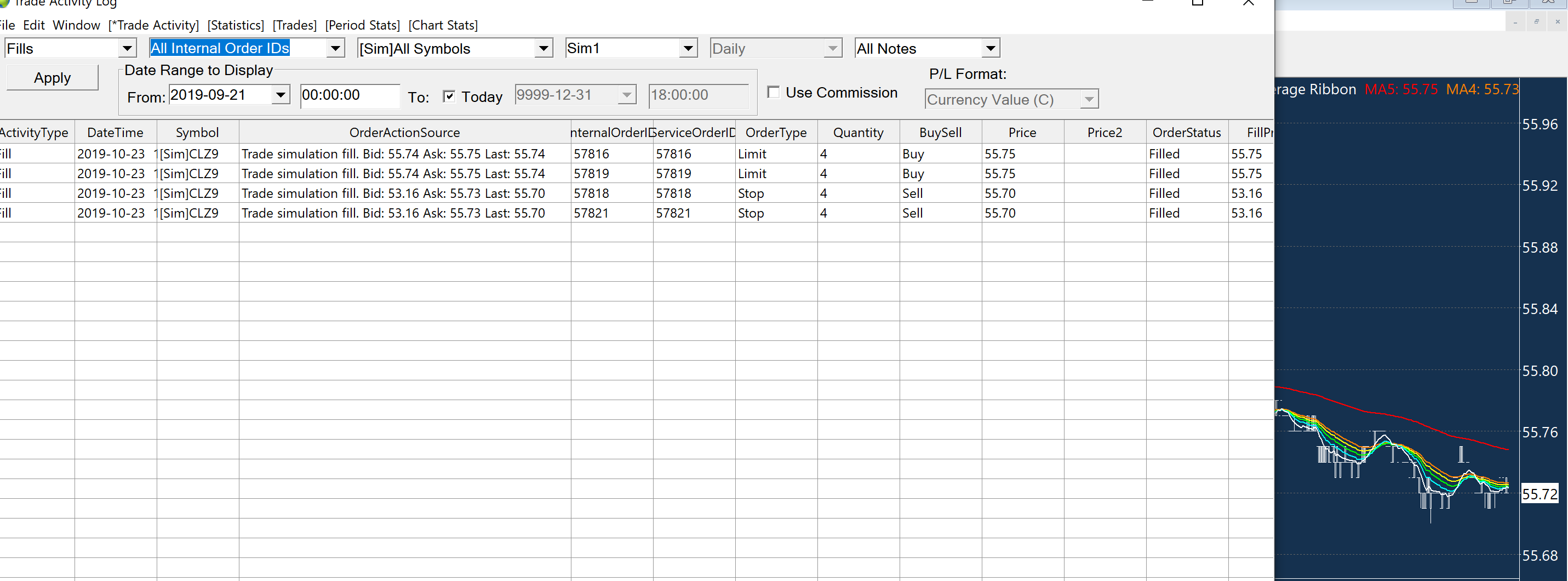
Task: Select internal order ID 57821 cell
Action: 612,213
